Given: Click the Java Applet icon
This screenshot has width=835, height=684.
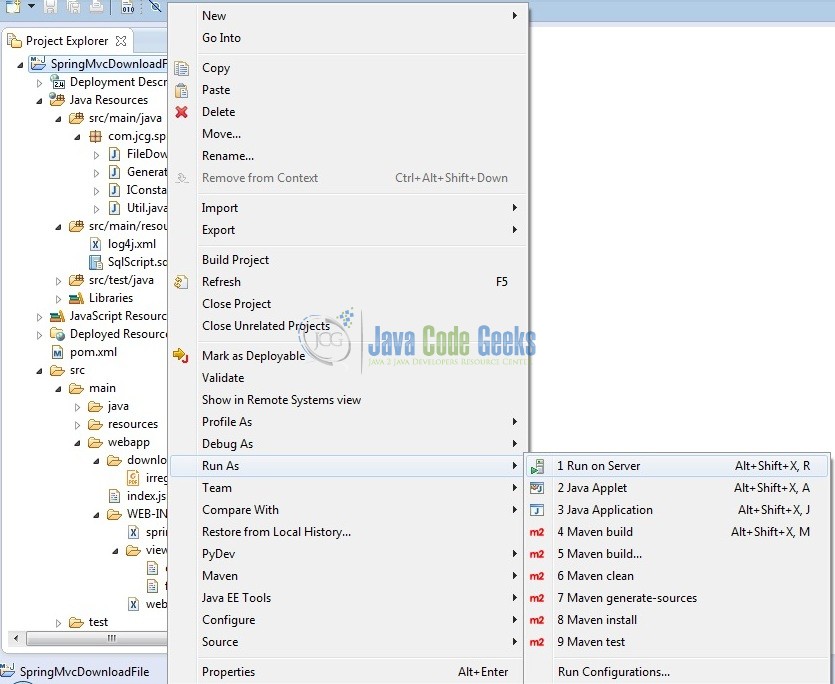Looking at the screenshot, I should 537,488.
